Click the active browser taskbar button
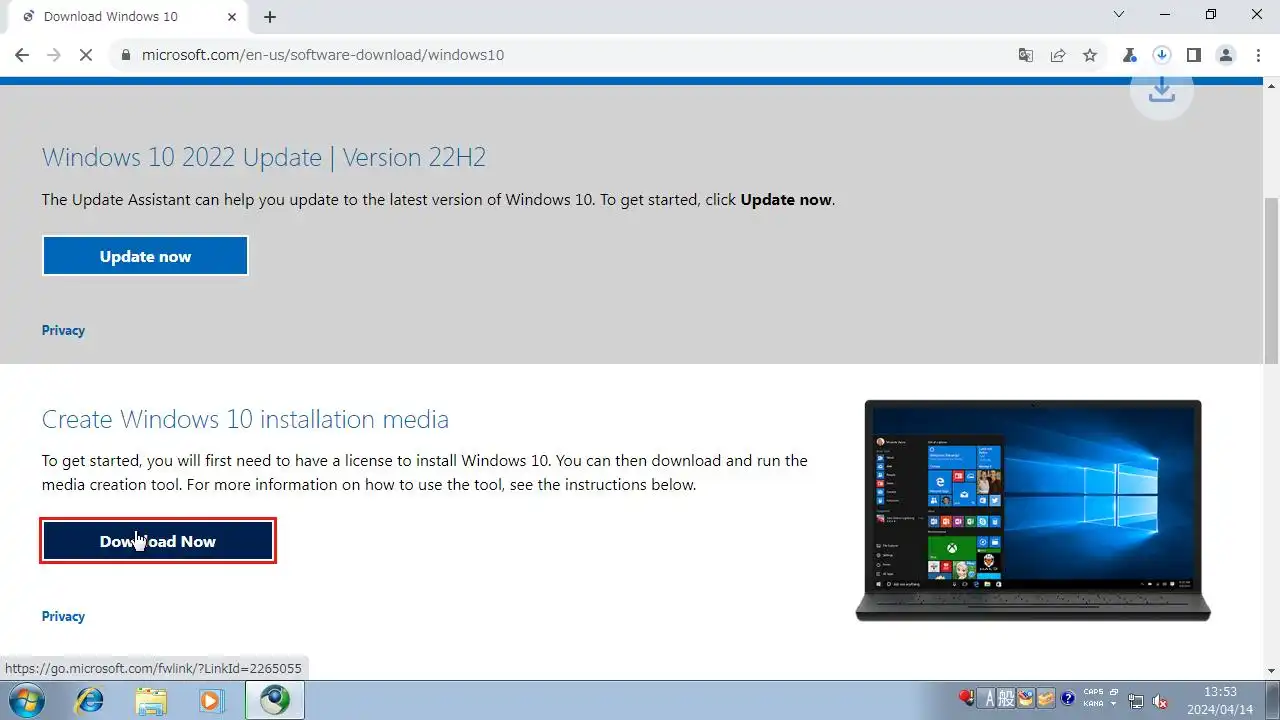The width and height of the screenshot is (1280, 720). 275,700
